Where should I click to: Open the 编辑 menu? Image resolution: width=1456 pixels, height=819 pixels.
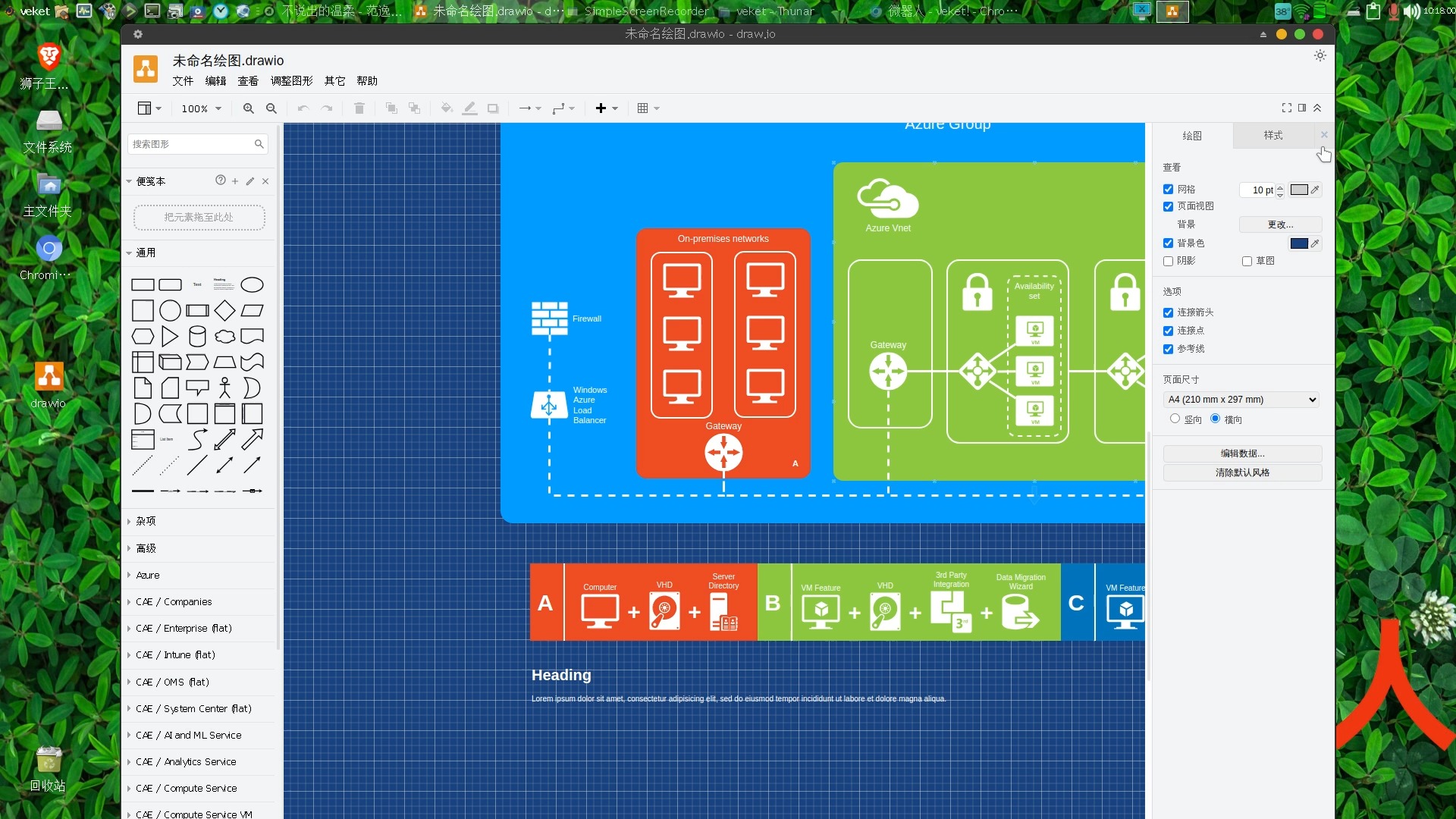pos(215,81)
